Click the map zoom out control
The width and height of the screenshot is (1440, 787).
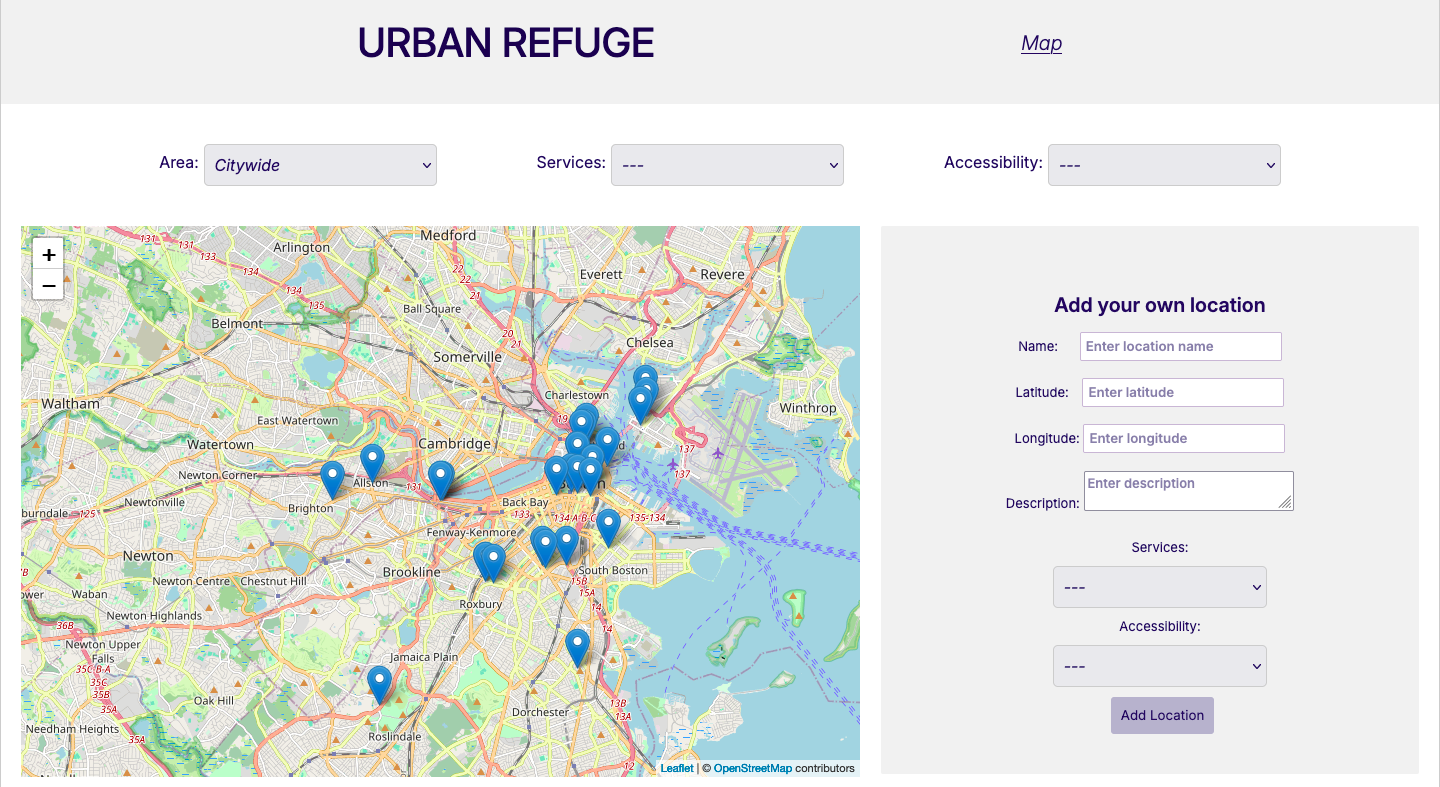[x=48, y=285]
